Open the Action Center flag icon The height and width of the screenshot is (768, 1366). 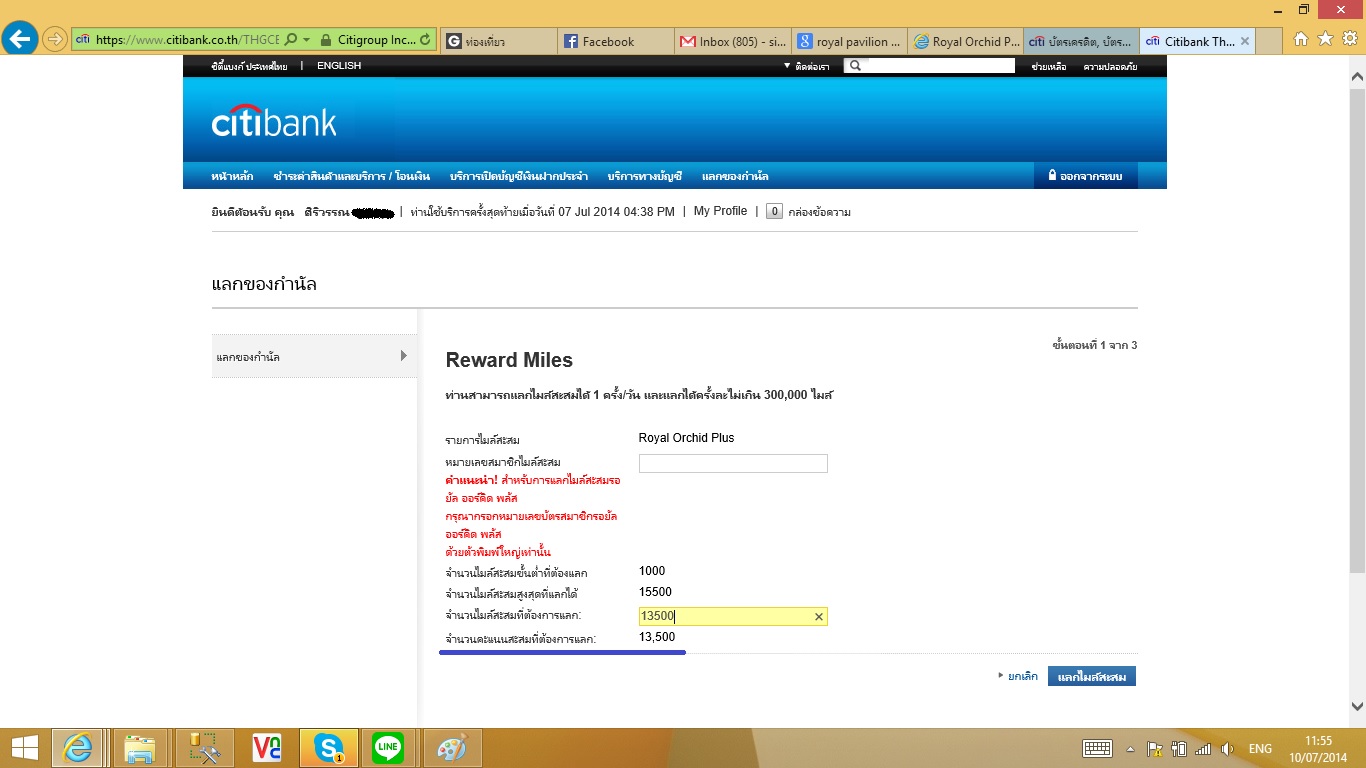click(x=1154, y=749)
